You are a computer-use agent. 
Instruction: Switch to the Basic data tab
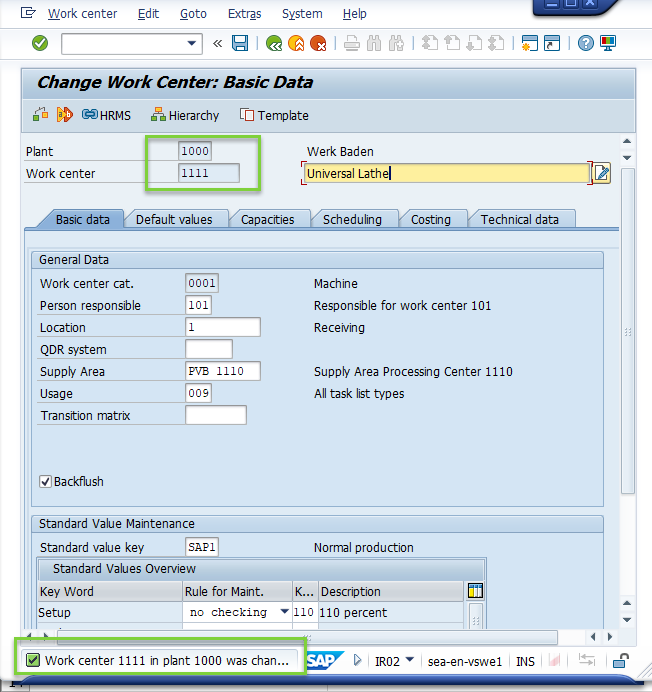pyautogui.click(x=83, y=219)
